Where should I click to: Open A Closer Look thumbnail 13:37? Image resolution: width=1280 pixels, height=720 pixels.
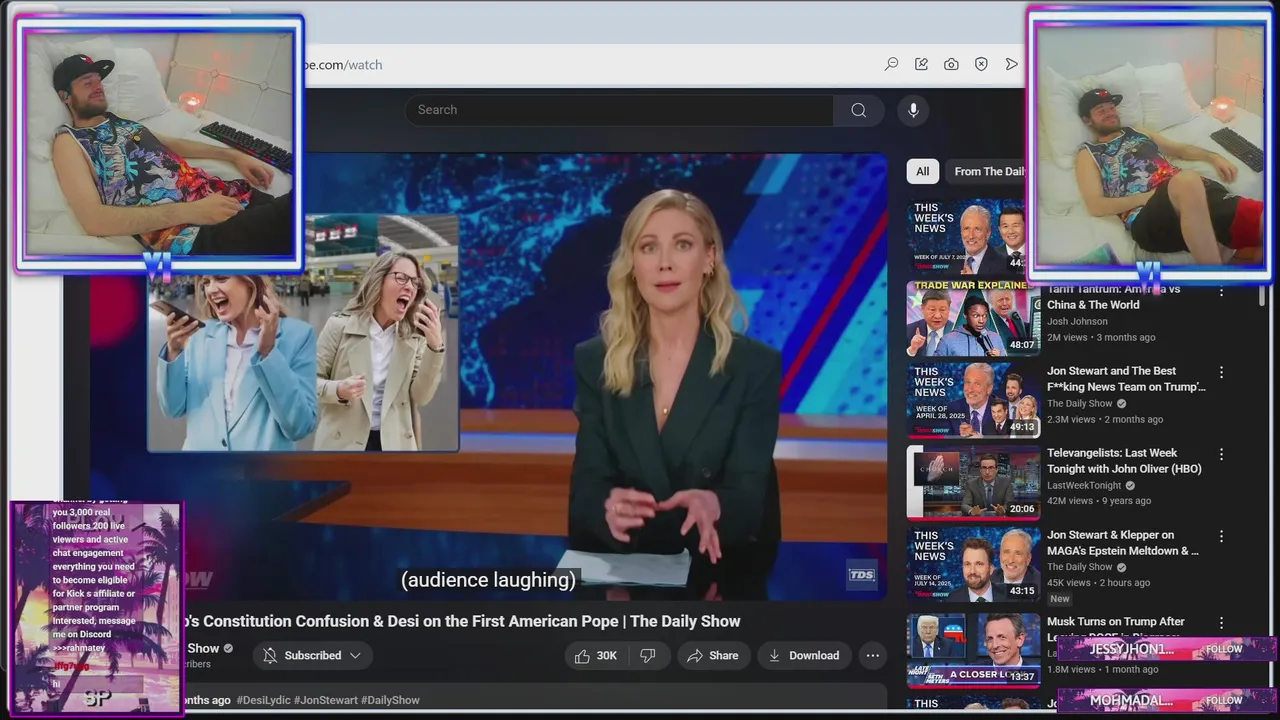973,649
